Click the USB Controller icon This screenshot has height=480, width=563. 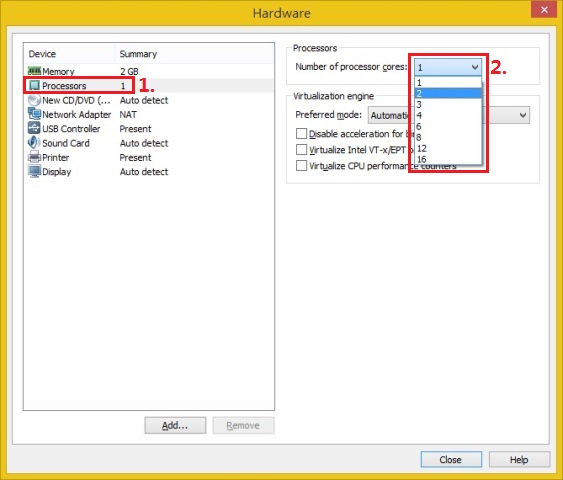tap(34, 128)
